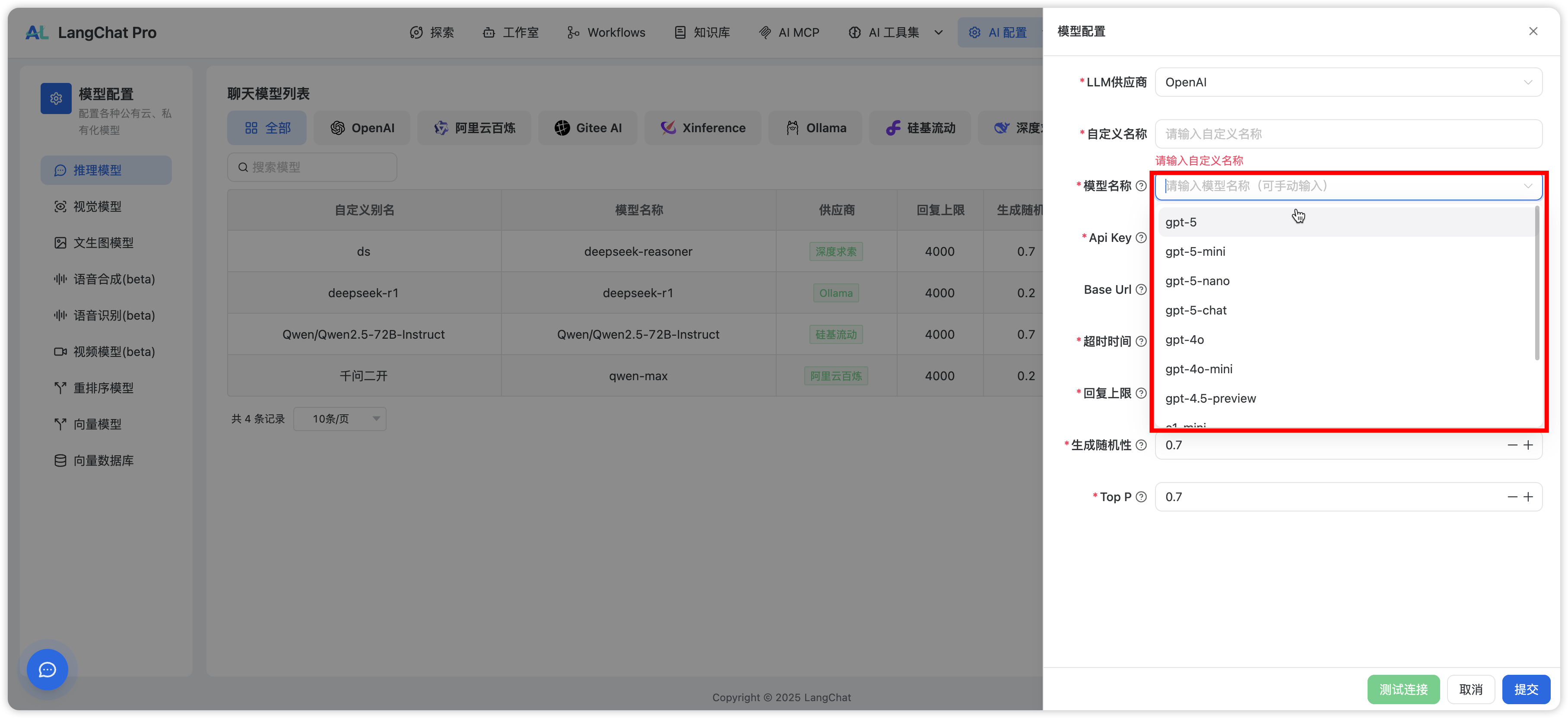Pick gpt-4.5-preview in the model list
1568x718 pixels.
(x=1210, y=398)
